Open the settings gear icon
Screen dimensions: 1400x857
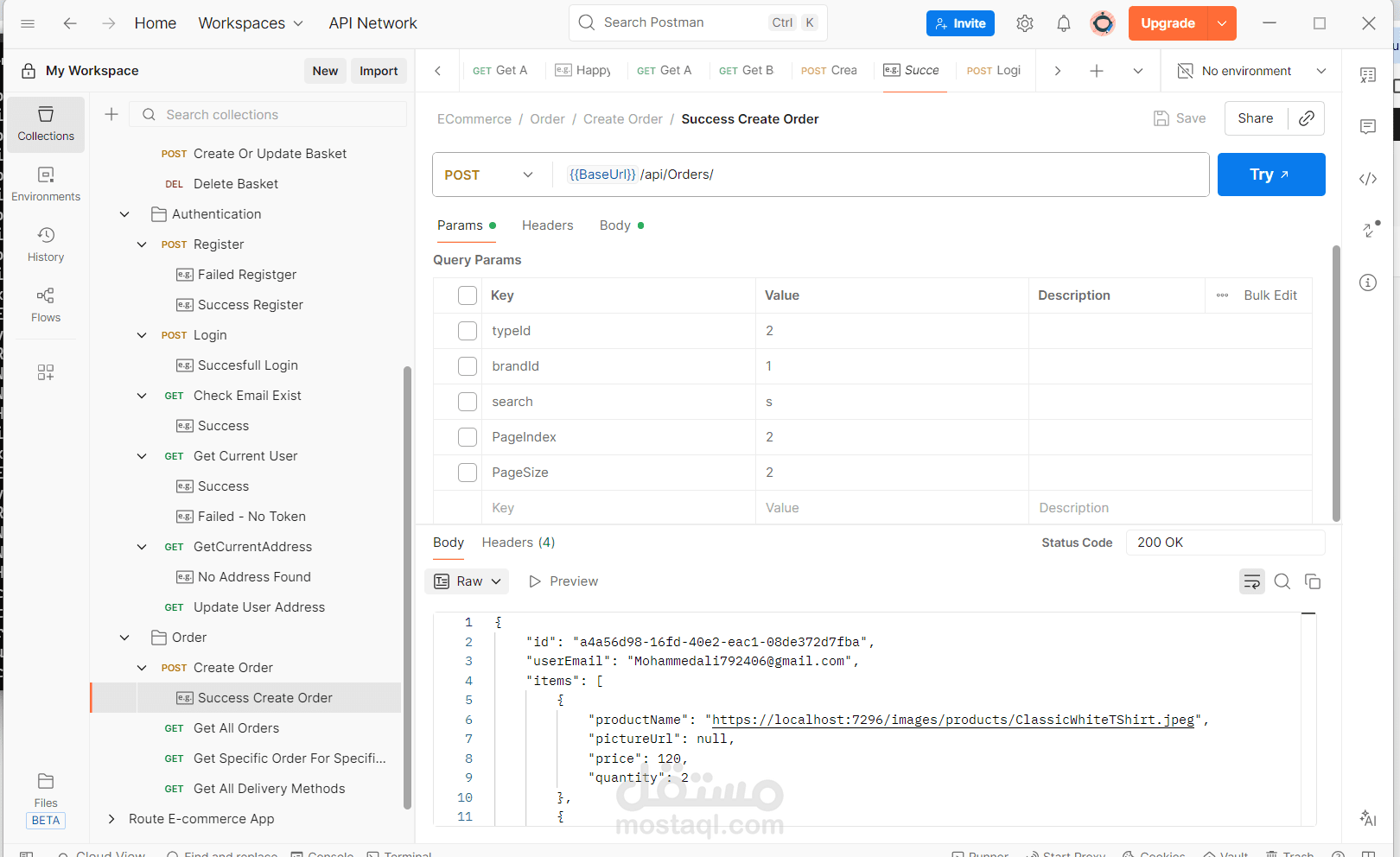[x=1025, y=23]
